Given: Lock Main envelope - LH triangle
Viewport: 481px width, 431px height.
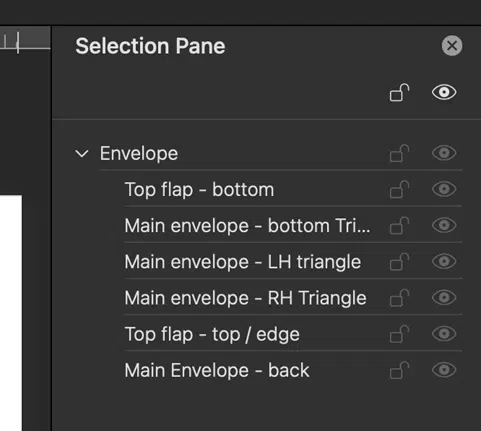Looking at the screenshot, I should click(x=399, y=262).
